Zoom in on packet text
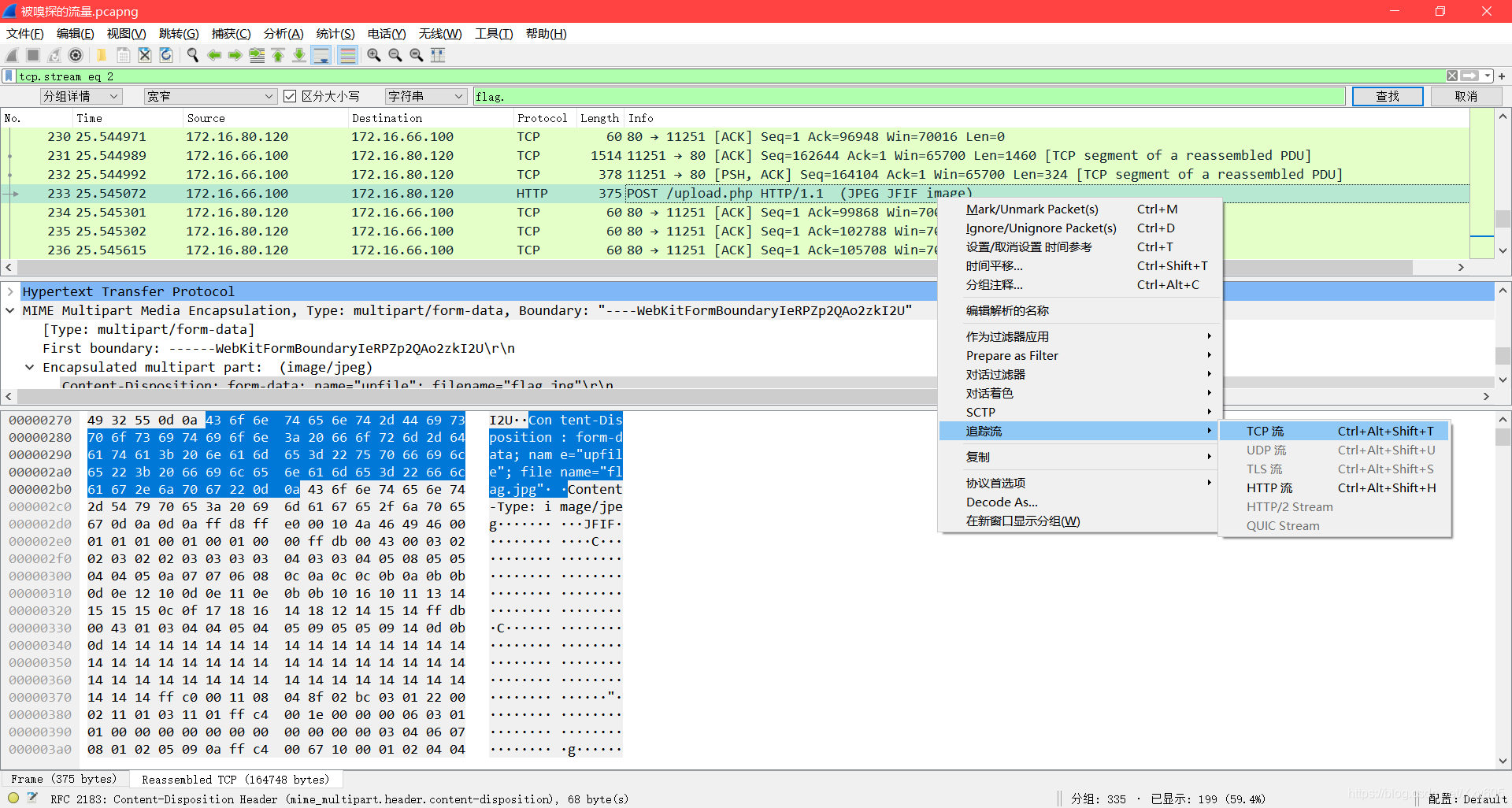Viewport: 1512px width, 808px height. coord(374,55)
